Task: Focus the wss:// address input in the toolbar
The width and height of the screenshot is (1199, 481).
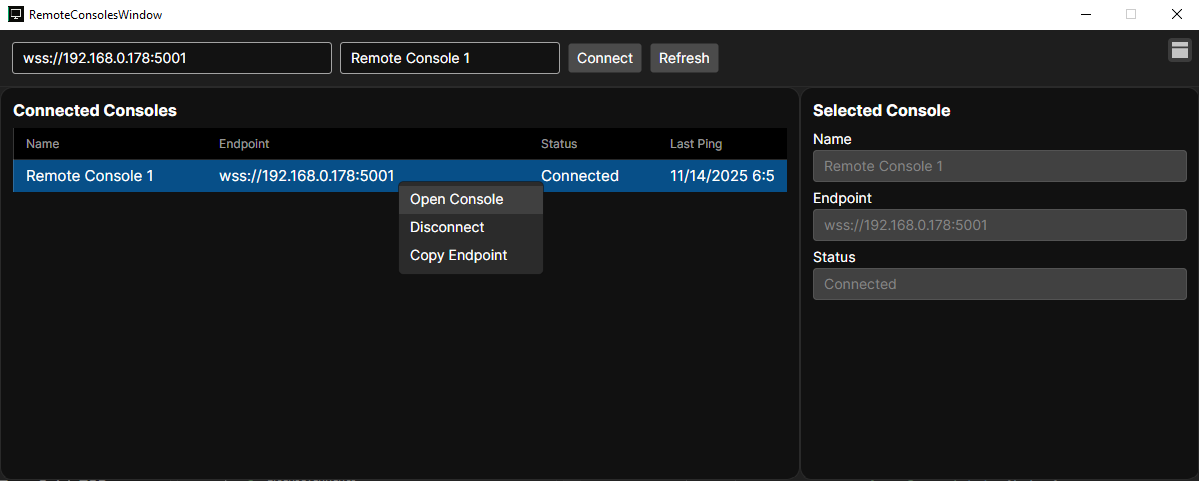Action: coord(171,58)
